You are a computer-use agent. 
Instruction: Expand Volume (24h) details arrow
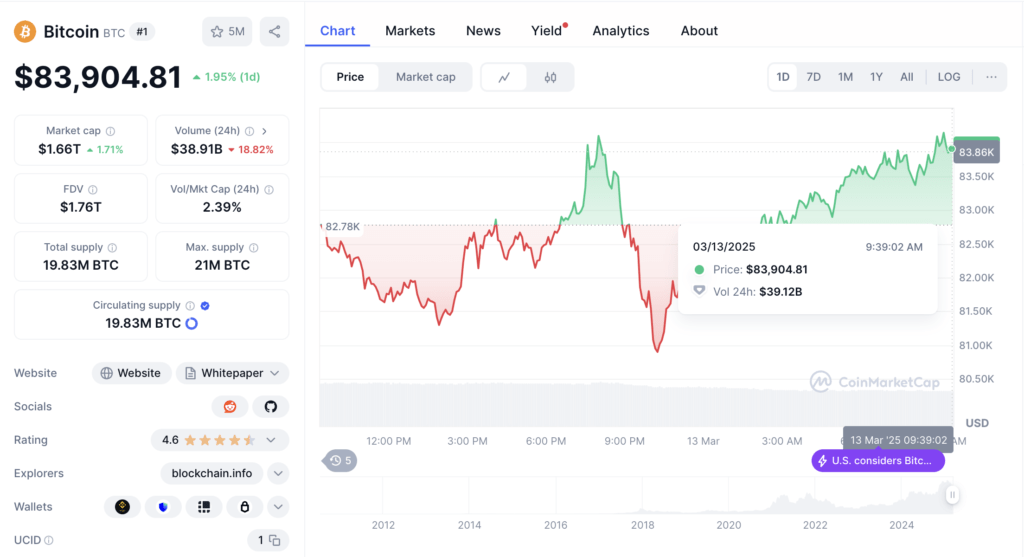click(264, 131)
